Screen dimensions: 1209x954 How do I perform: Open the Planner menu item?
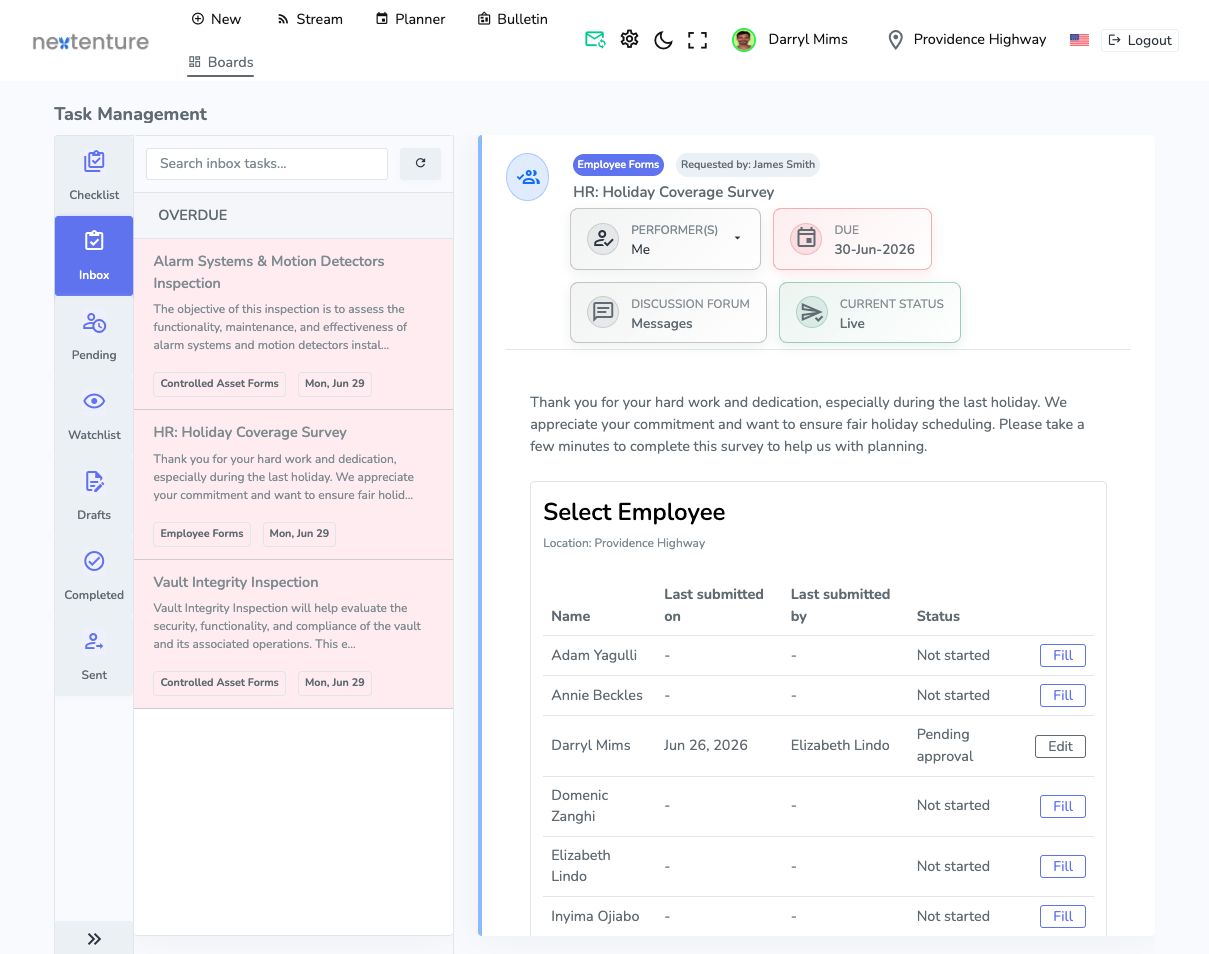click(410, 19)
